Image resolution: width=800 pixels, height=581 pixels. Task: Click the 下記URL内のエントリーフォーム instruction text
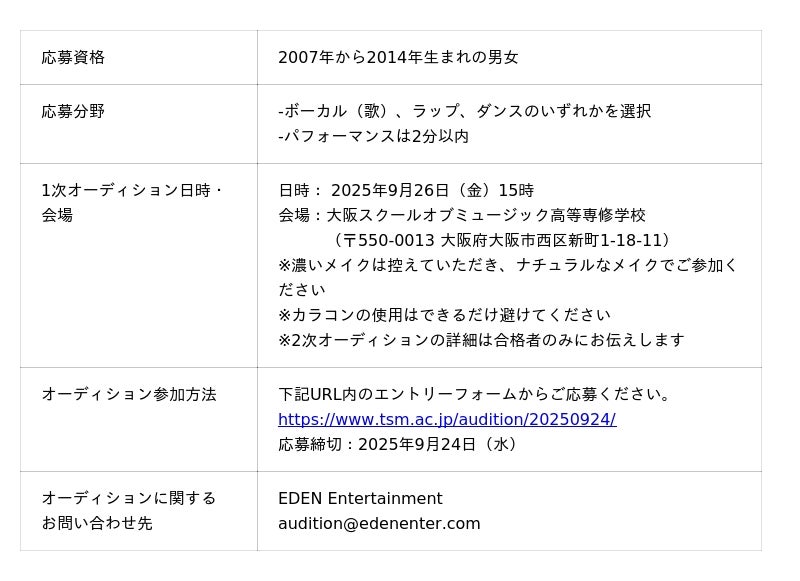click(475, 395)
